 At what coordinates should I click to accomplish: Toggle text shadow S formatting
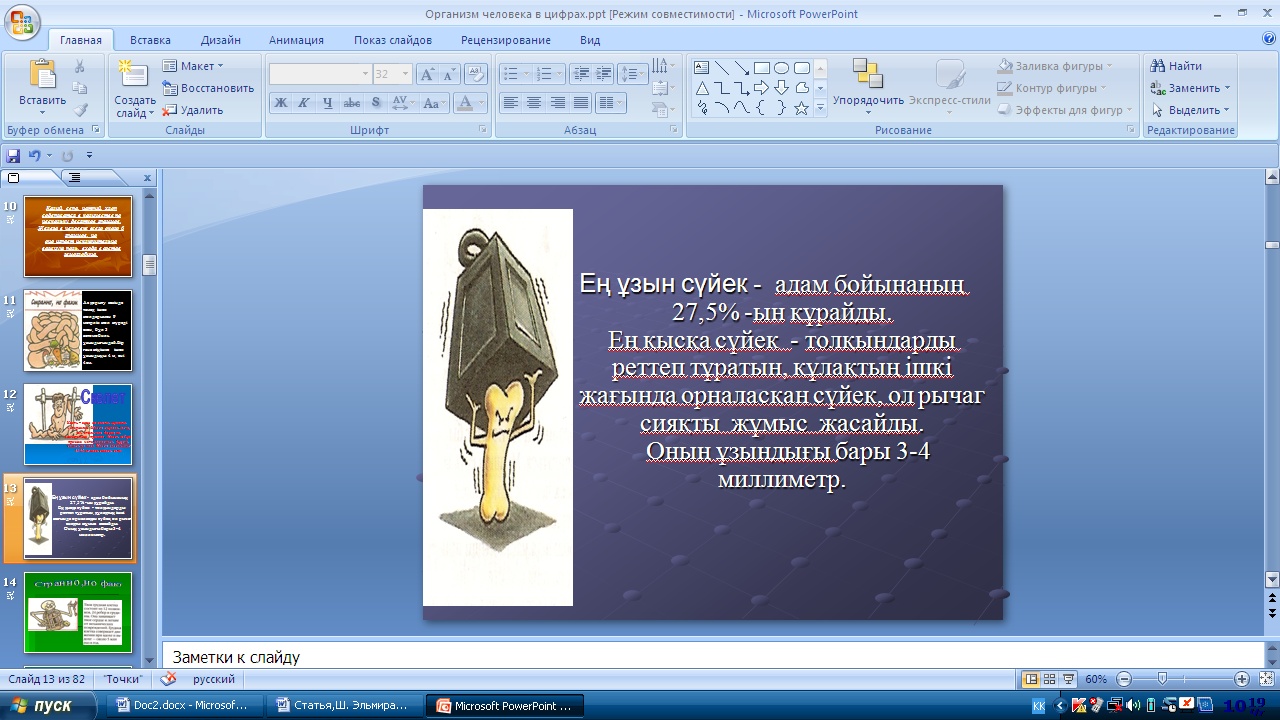(x=375, y=103)
